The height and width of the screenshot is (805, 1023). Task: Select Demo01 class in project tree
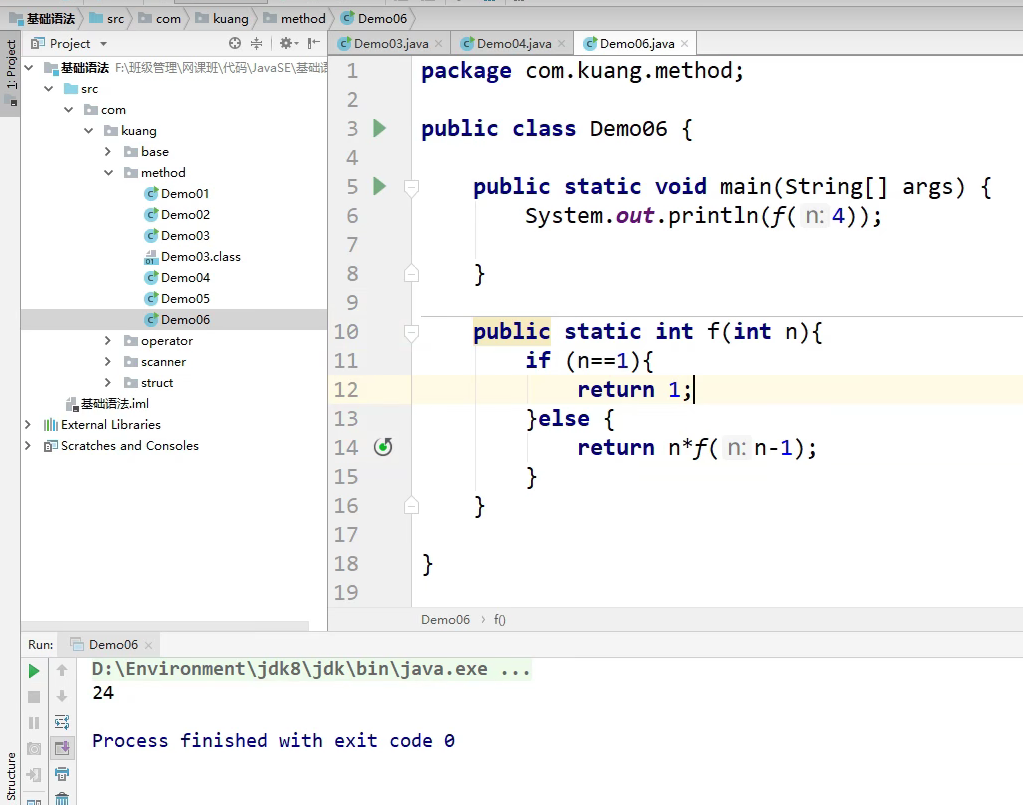[177, 193]
